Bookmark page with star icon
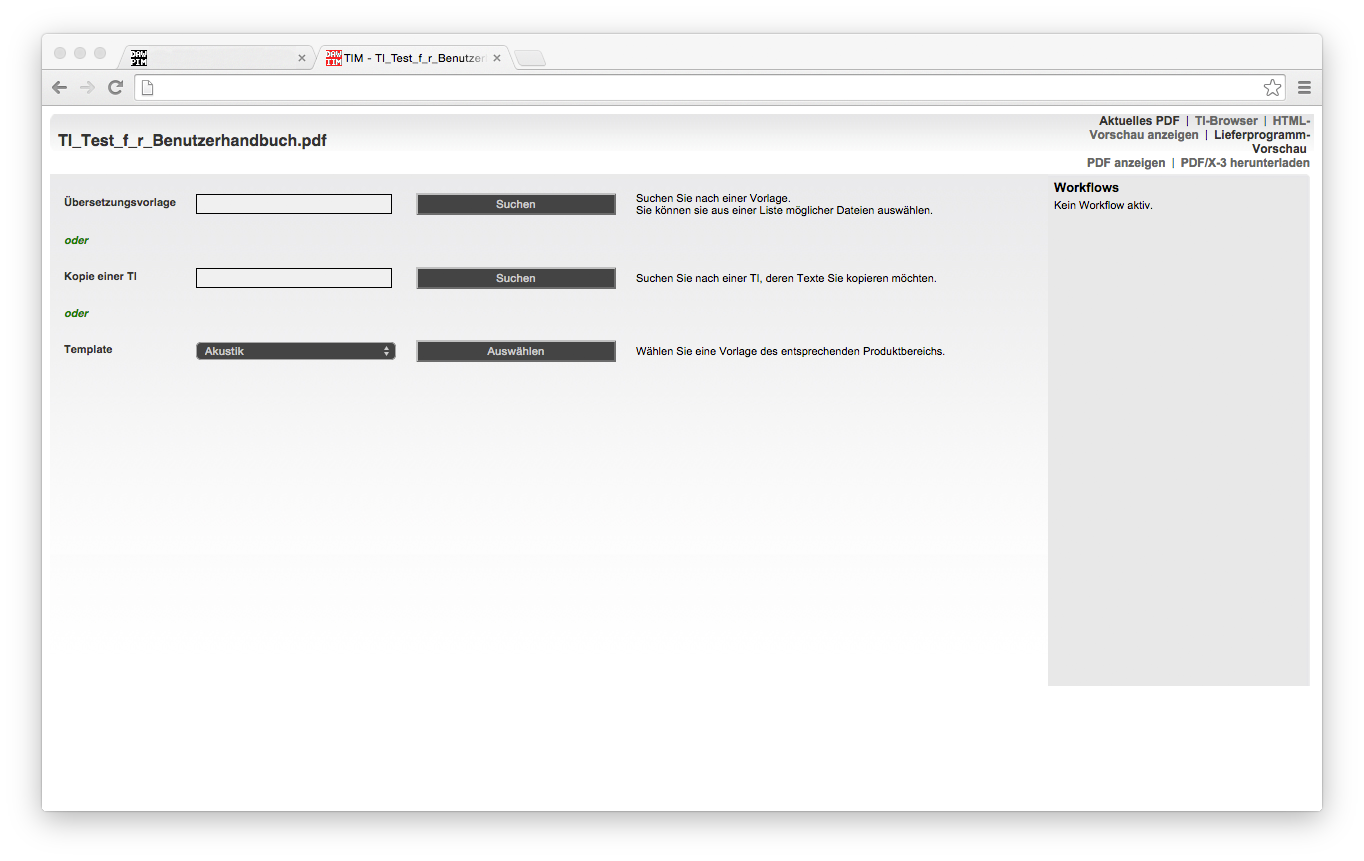The image size is (1364, 861). [x=1272, y=88]
